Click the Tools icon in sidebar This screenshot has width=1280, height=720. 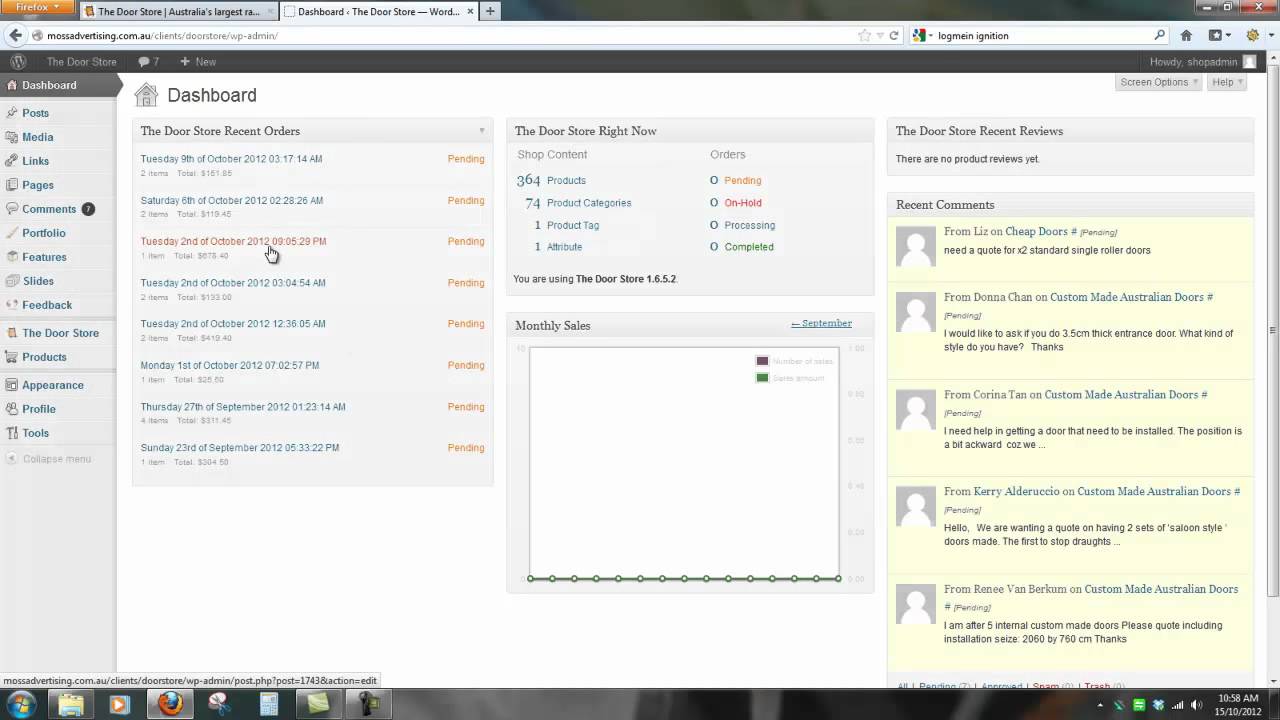(x=11, y=433)
